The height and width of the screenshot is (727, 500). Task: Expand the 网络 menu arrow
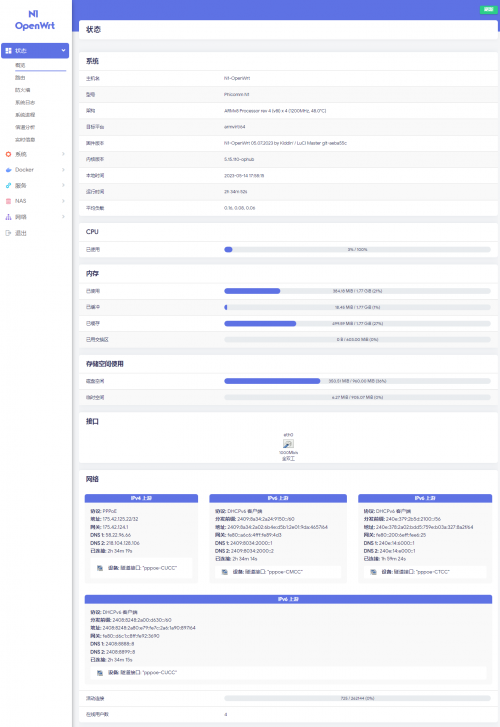(x=64, y=217)
